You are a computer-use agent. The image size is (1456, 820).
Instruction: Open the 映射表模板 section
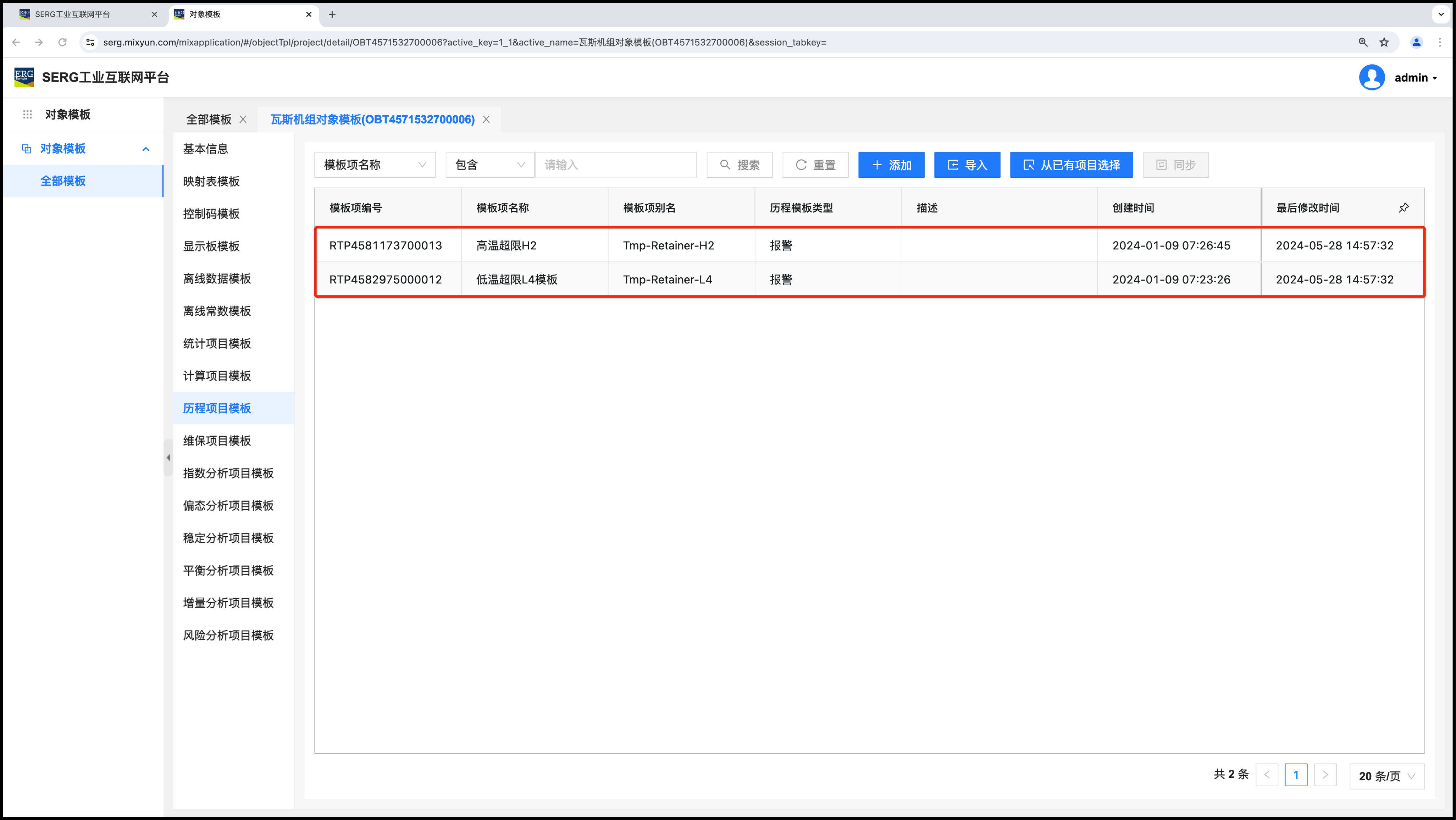click(211, 181)
